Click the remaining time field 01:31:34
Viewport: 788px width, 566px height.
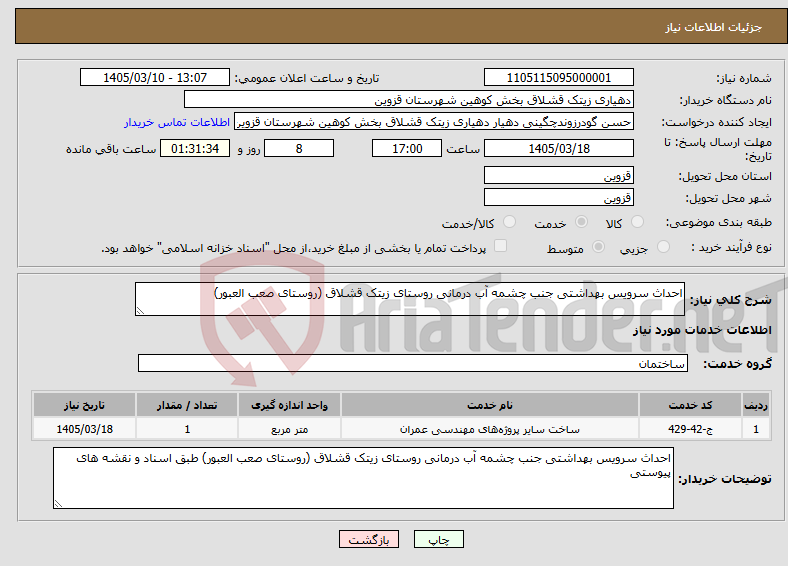click(195, 148)
